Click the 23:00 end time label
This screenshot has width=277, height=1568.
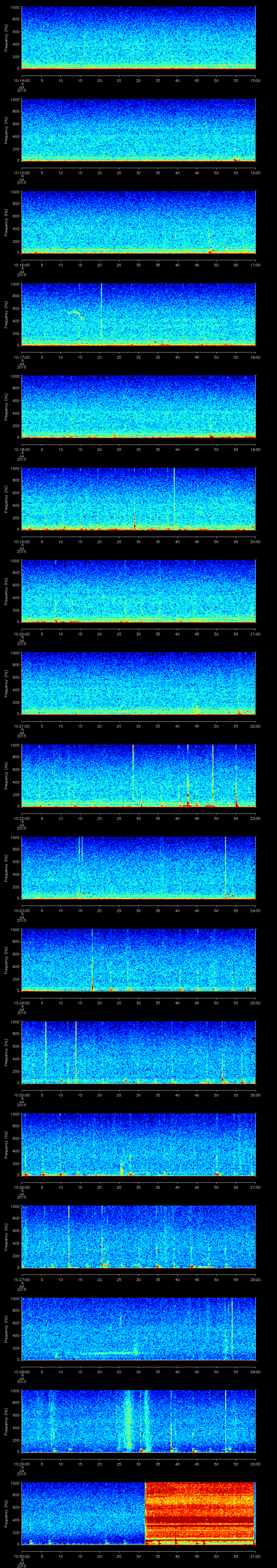[x=256, y=818]
